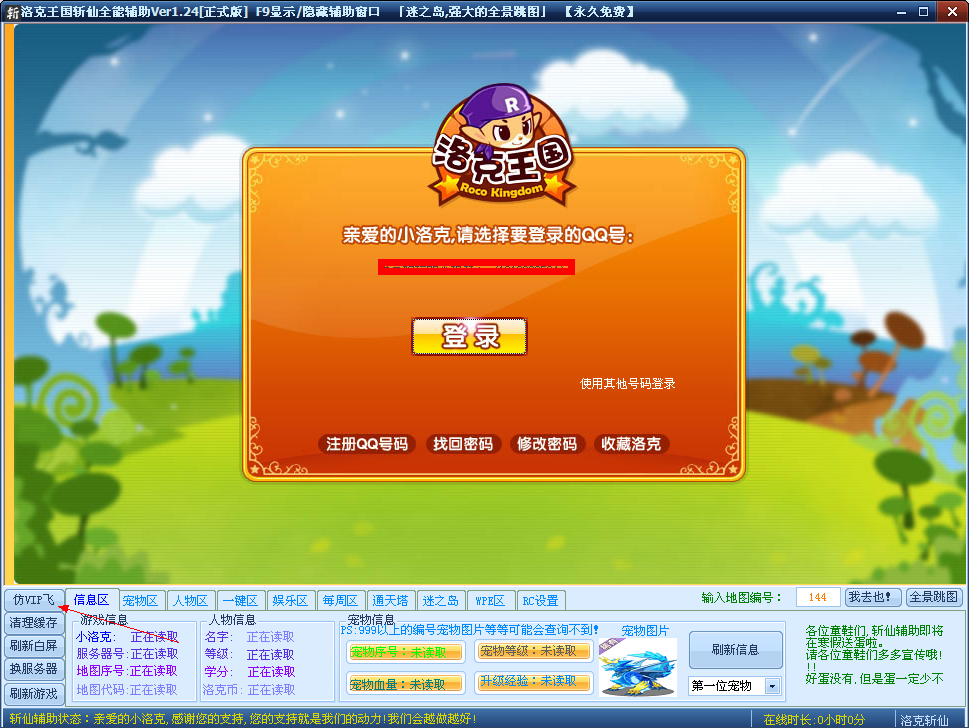Viewport: 969px width, 728px height.
Task: Go to the 迷之岛 tab
Action: tap(441, 601)
